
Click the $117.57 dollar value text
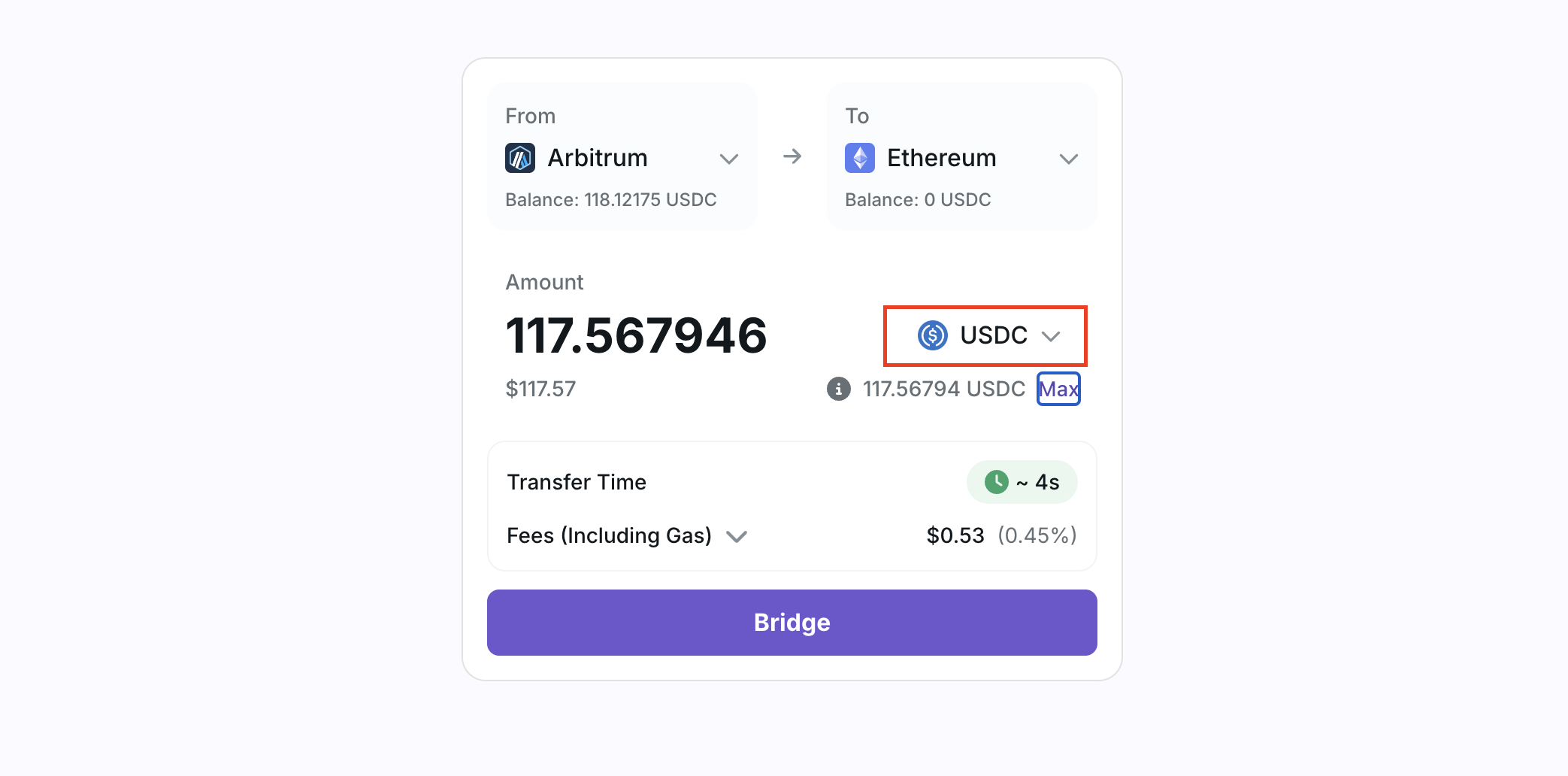540,389
